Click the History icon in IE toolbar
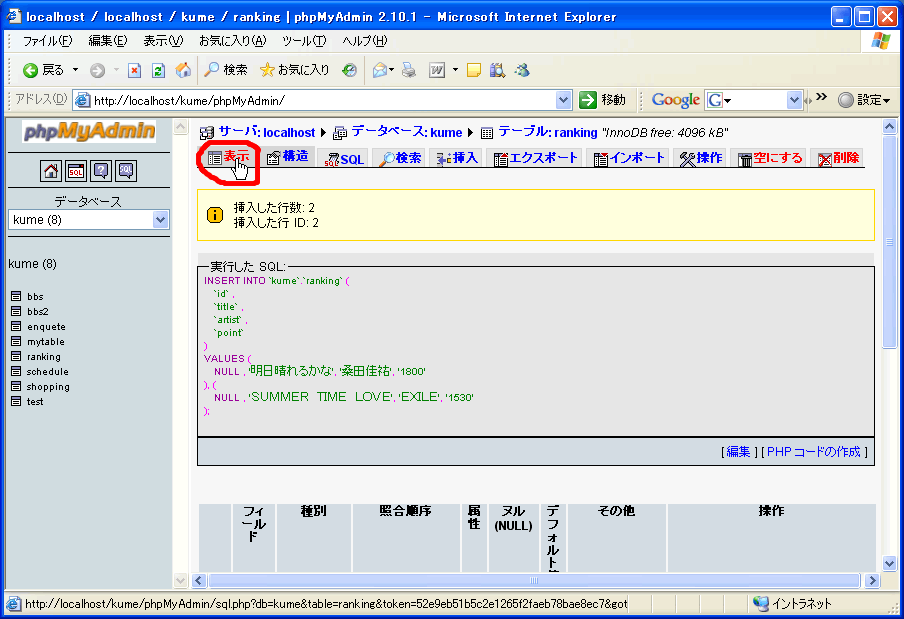 [x=349, y=70]
